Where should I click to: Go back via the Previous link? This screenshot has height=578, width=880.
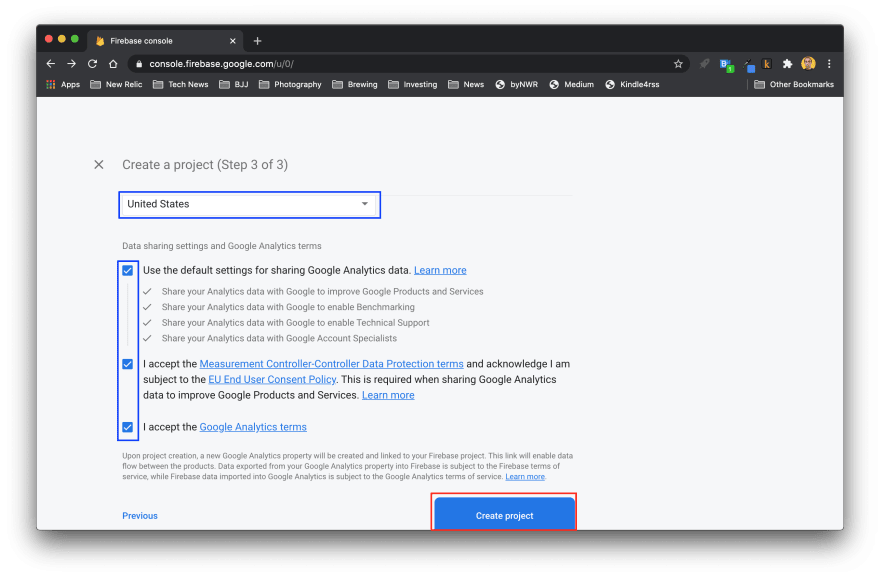click(139, 516)
